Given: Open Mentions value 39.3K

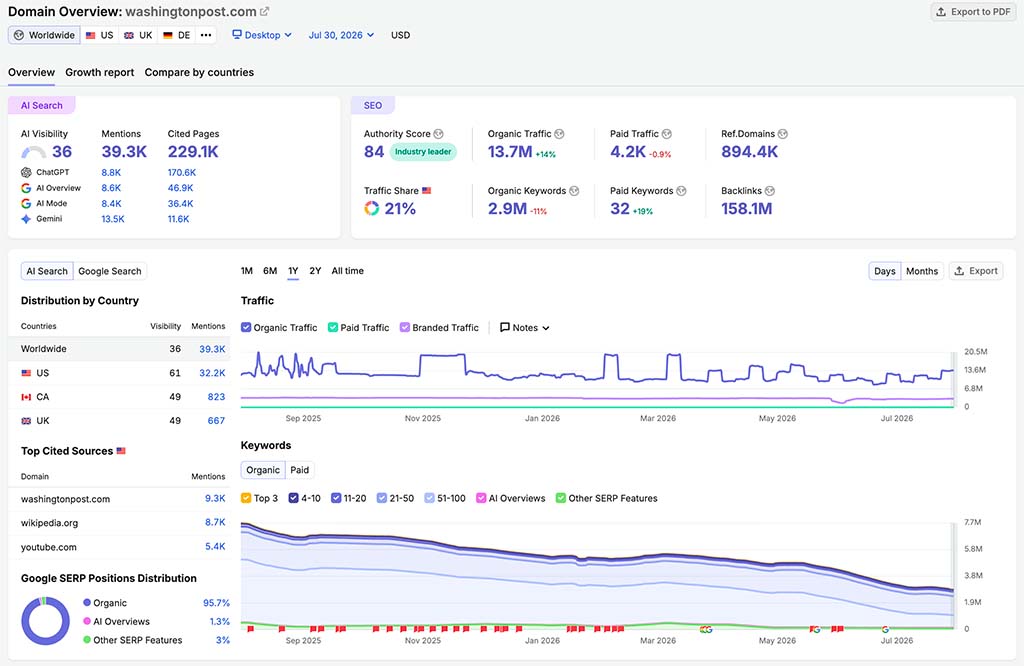Looking at the screenshot, I should pos(124,151).
